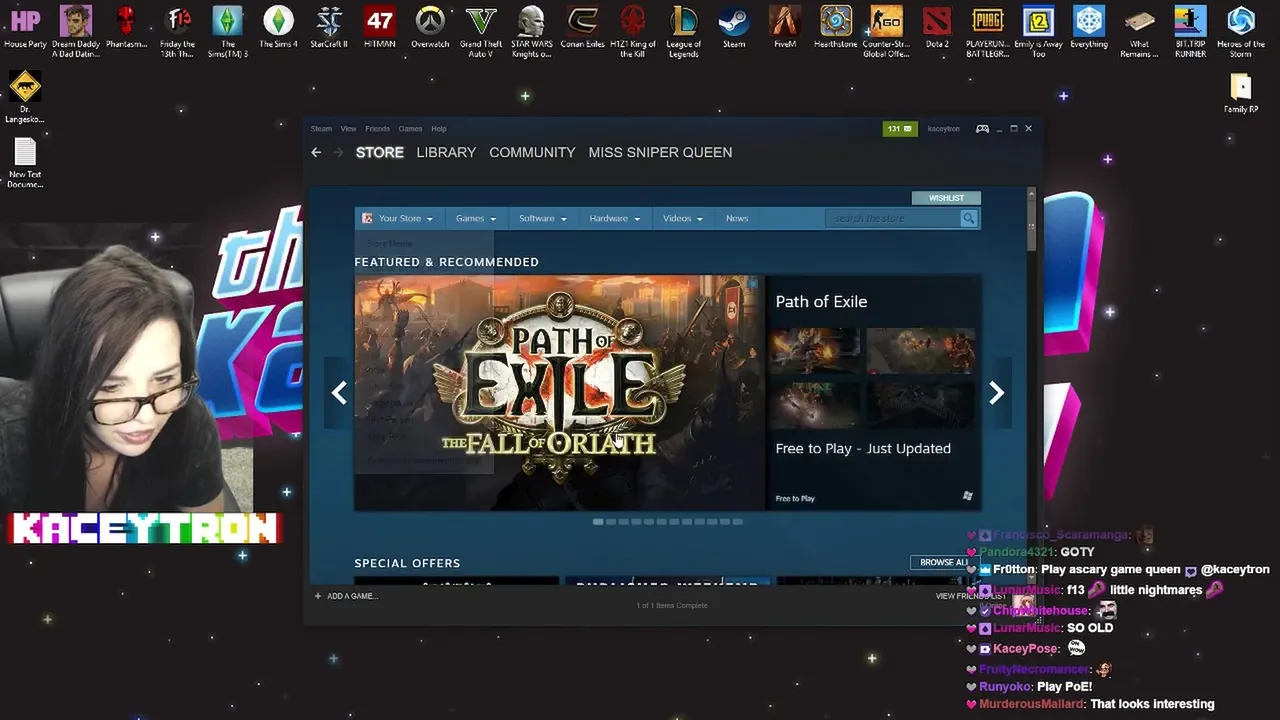This screenshot has height=720, width=1280.
Task: Click ADD A GAME link
Action: (x=345, y=596)
